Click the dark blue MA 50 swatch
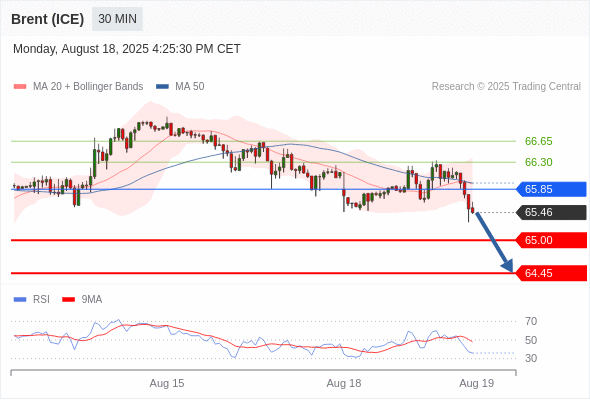The height and width of the screenshot is (400, 590). pos(162,87)
